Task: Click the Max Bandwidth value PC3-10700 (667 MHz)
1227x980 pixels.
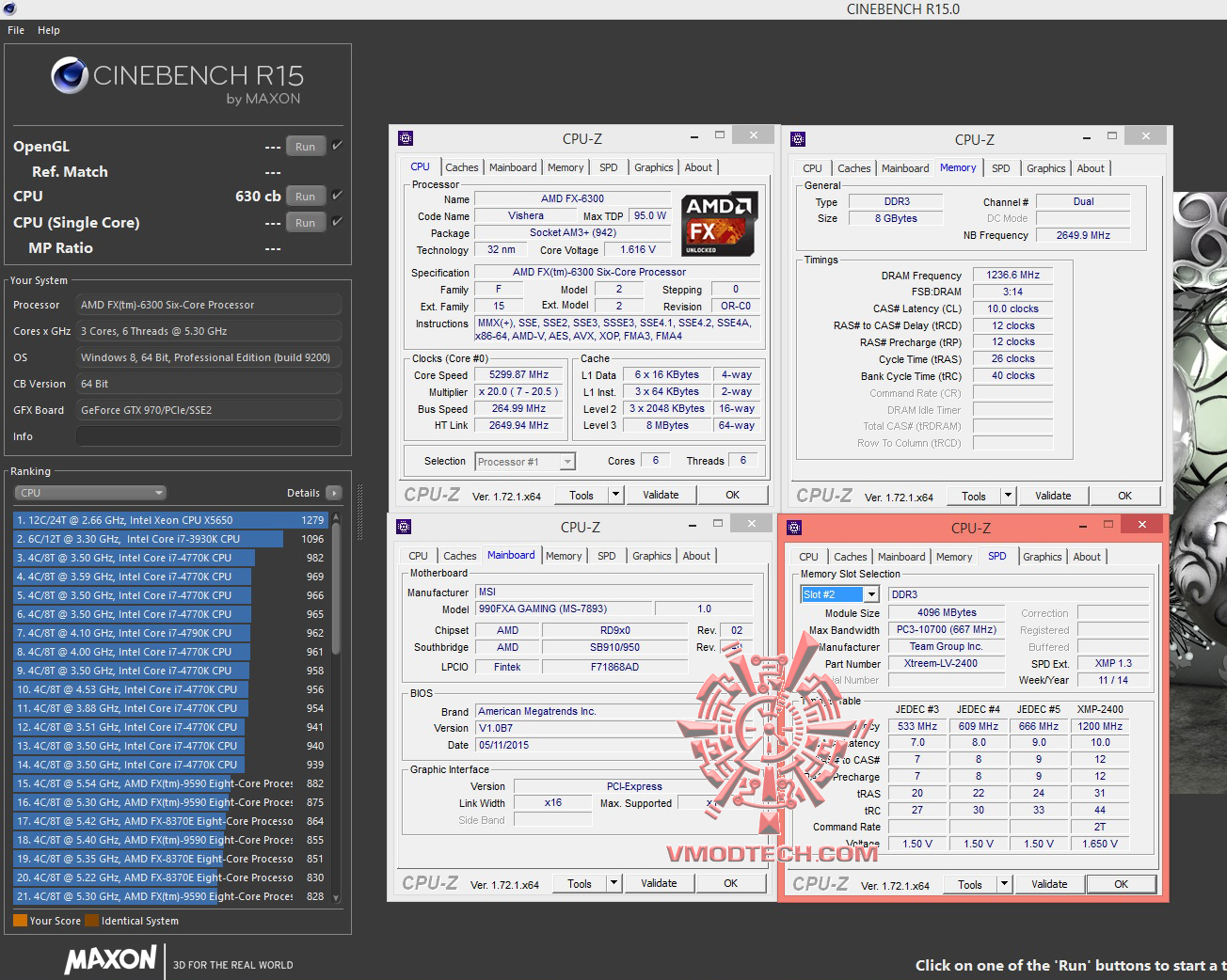Action: pos(947,629)
